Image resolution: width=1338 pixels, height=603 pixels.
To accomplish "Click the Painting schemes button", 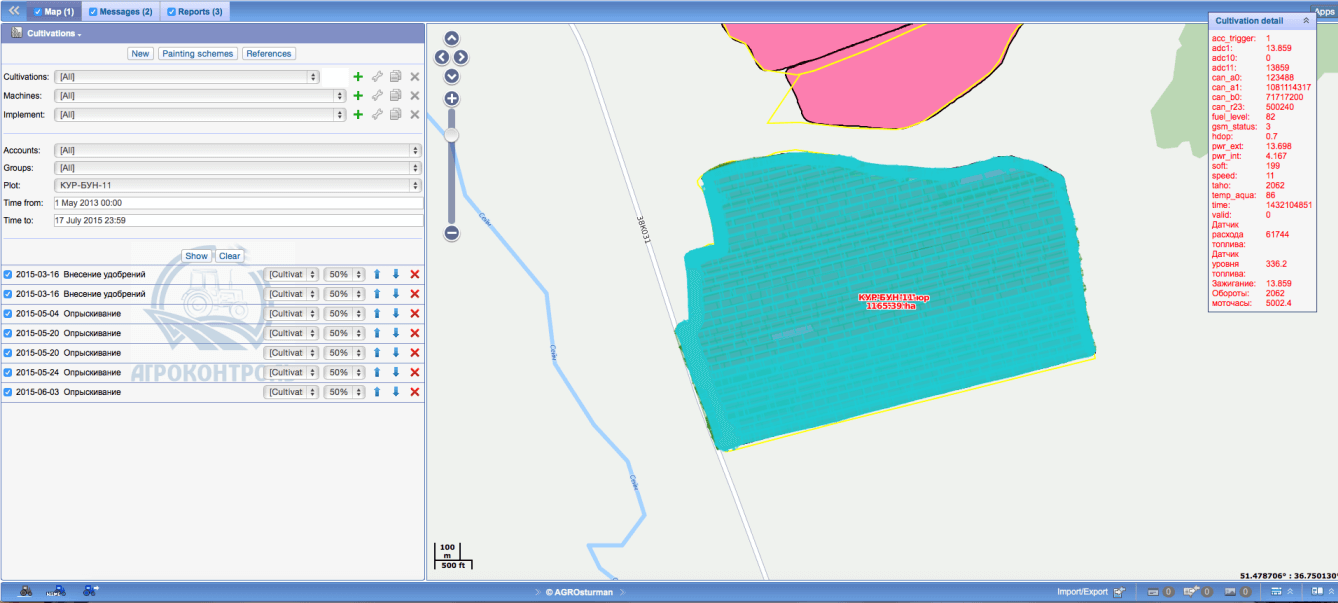I will tap(197, 54).
